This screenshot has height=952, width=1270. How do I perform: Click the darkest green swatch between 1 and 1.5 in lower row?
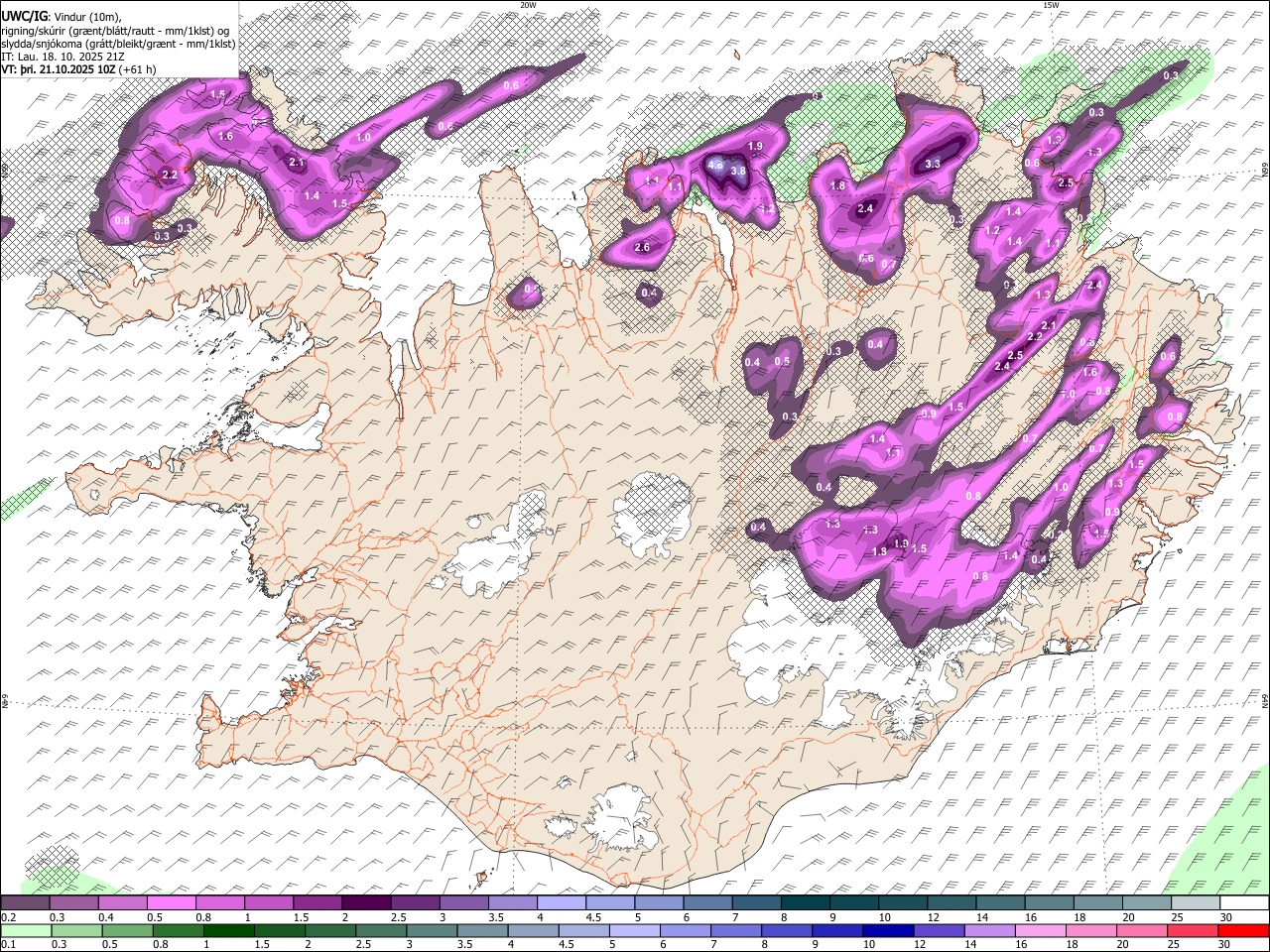[229, 930]
